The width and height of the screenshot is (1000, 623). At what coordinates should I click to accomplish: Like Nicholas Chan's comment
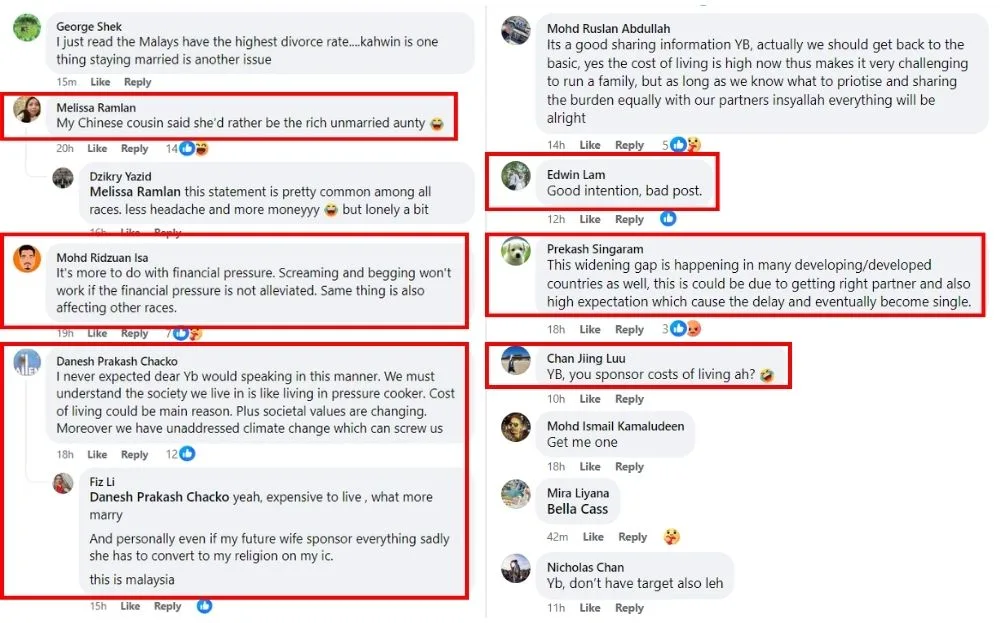[590, 608]
